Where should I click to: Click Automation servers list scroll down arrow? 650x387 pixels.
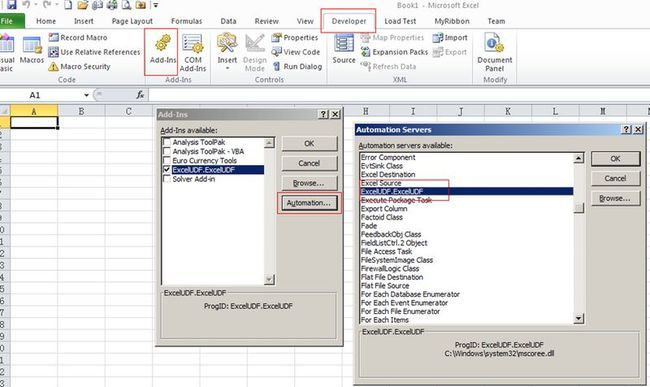[579, 318]
